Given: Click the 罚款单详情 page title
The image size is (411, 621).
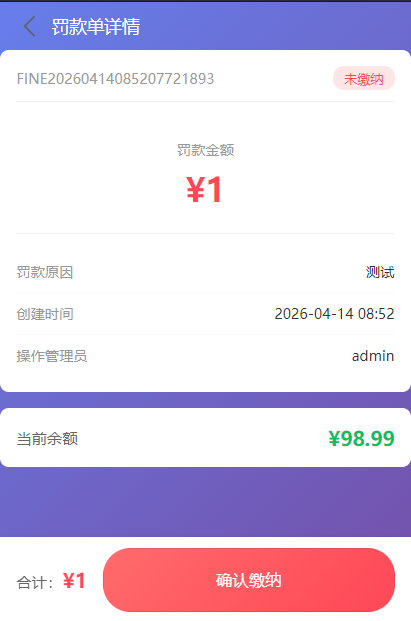Looking at the screenshot, I should point(96,27).
